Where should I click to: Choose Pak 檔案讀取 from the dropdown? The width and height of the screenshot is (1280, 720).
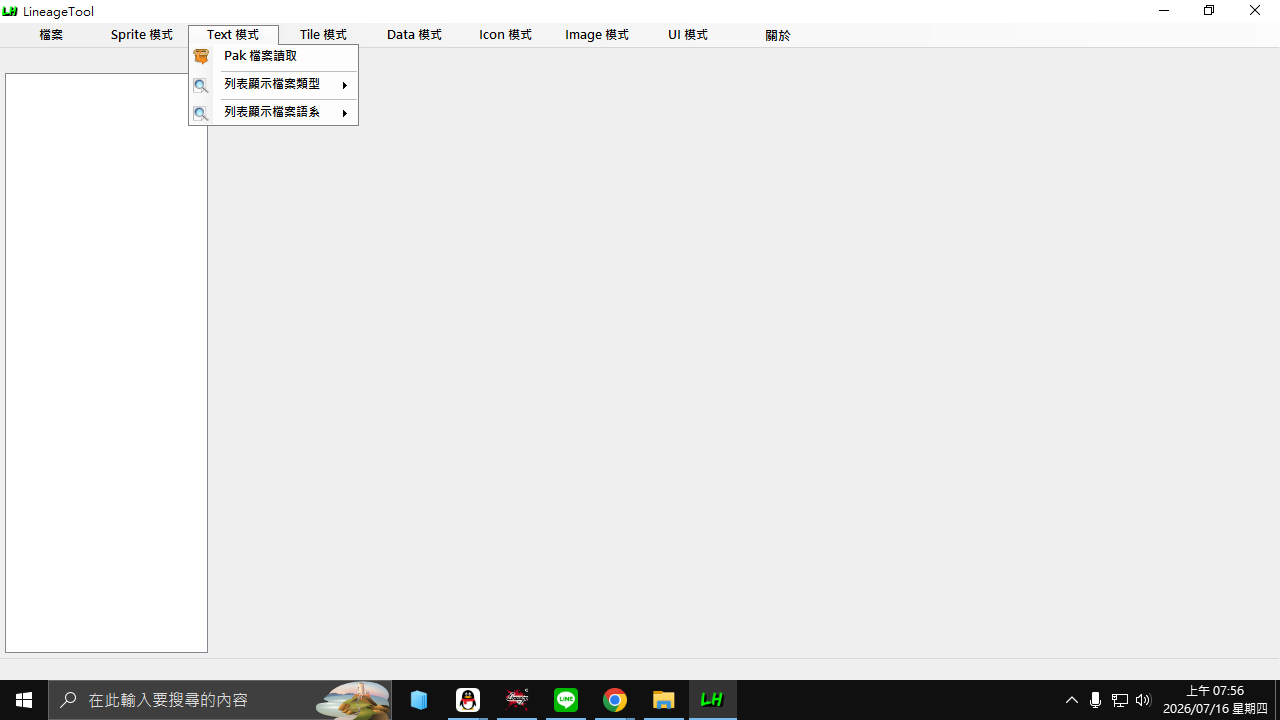point(273,57)
